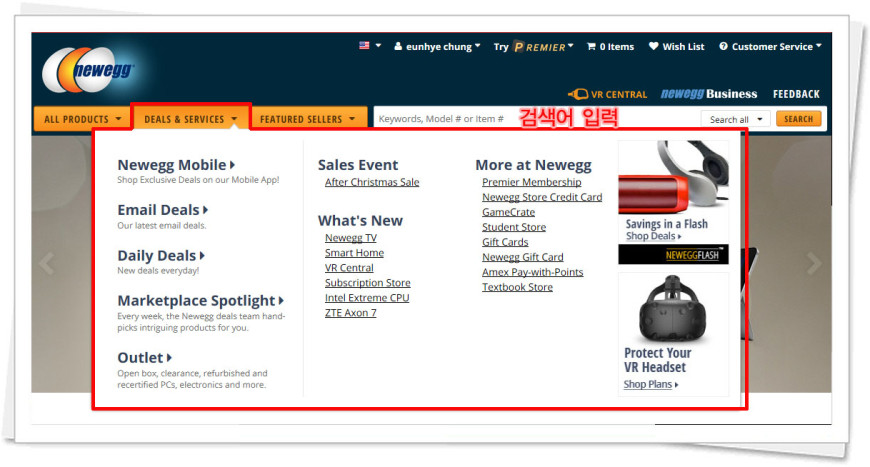
Task: Open the Feedback link
Action: point(796,94)
